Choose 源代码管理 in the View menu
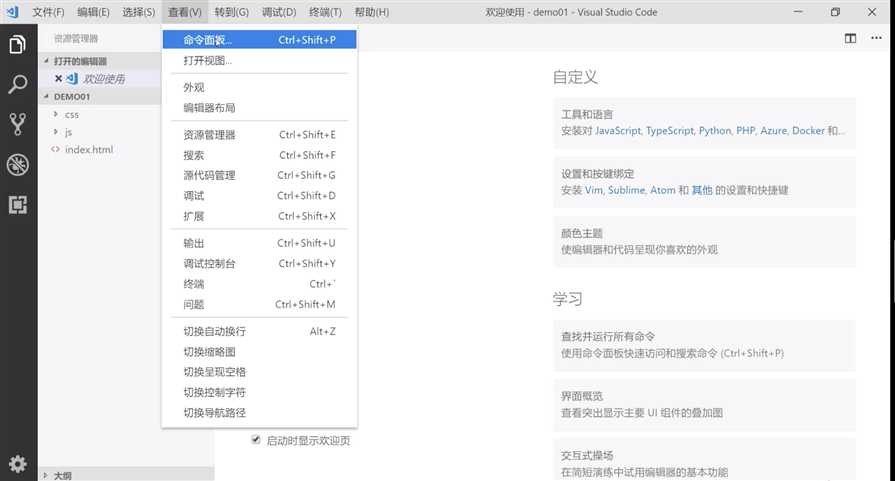The width and height of the screenshot is (895, 481). pos(260,175)
